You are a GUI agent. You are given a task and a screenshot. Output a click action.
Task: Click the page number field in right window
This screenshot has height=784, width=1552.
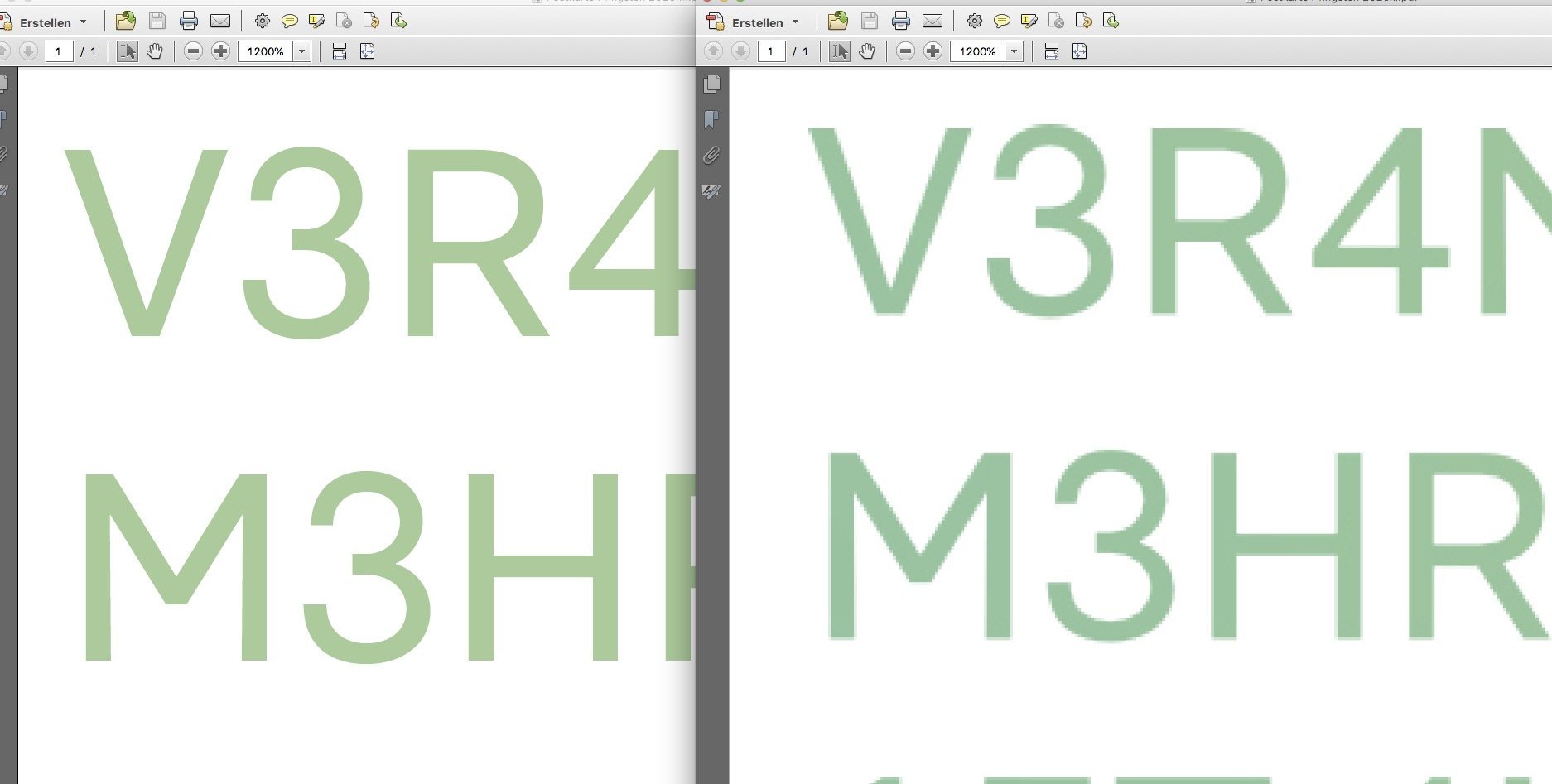coord(771,51)
